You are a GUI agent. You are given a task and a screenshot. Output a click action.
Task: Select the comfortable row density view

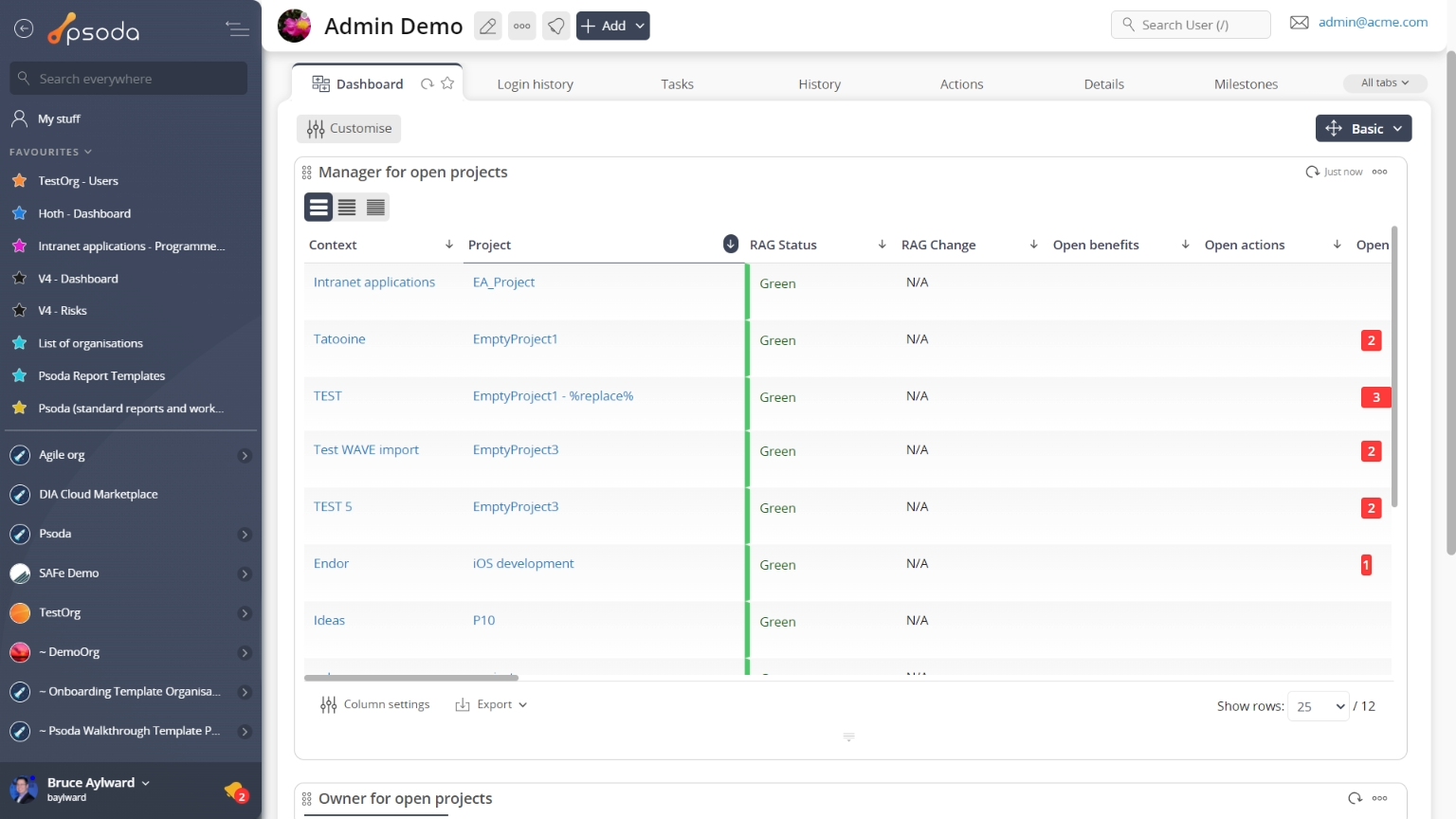coord(318,207)
